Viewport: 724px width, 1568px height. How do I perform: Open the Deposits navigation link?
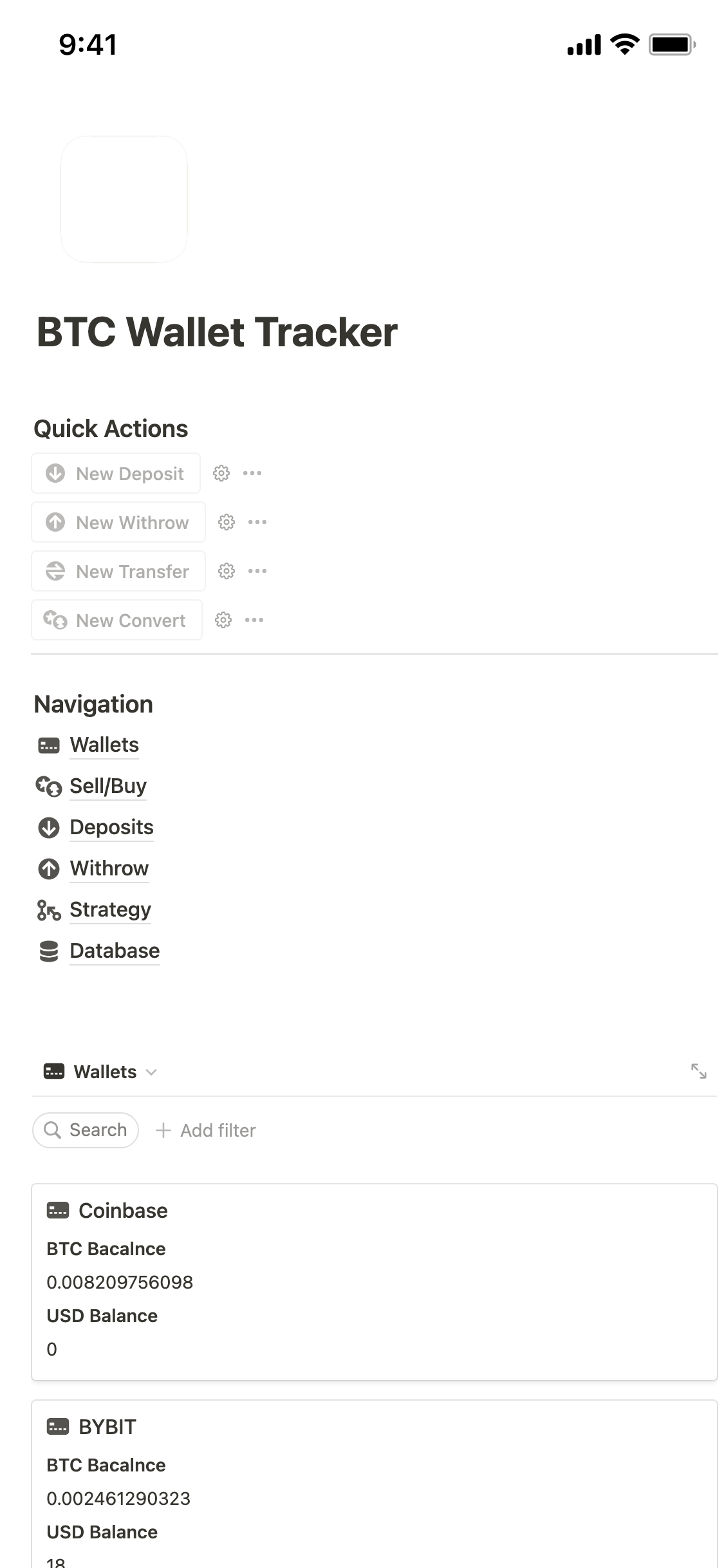pyautogui.click(x=111, y=827)
